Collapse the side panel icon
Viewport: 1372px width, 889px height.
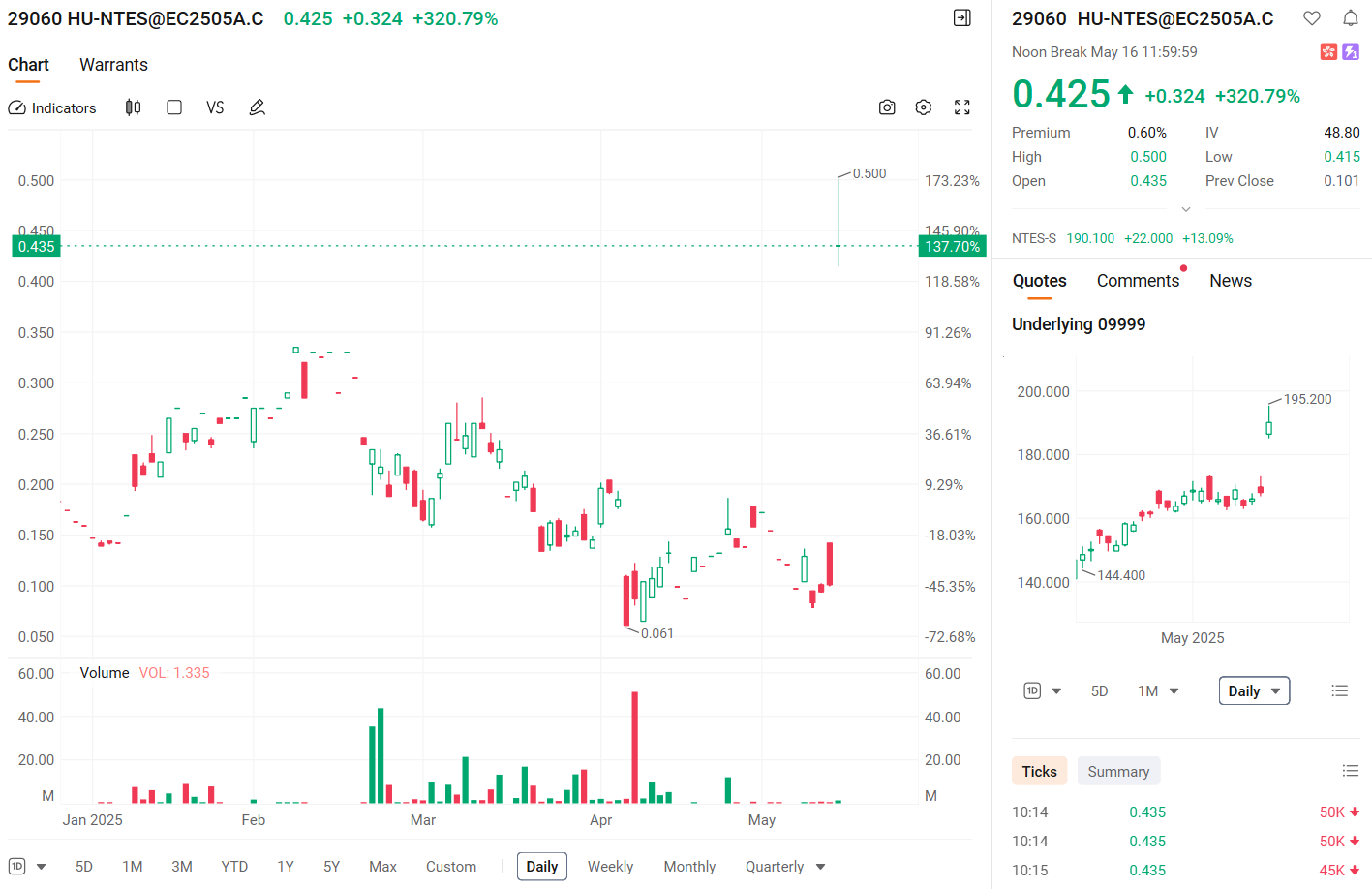[961, 17]
